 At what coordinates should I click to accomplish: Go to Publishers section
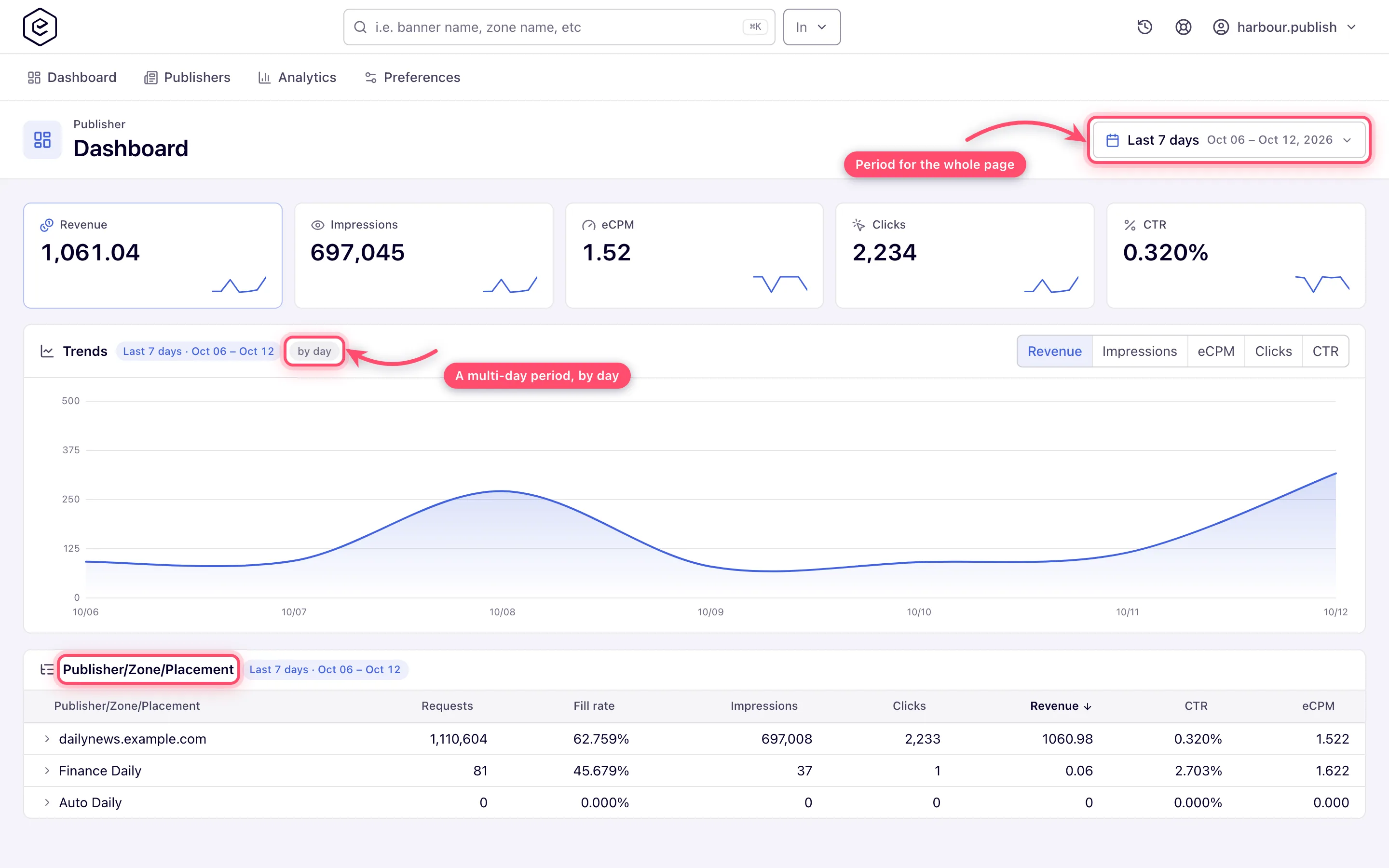187,78
